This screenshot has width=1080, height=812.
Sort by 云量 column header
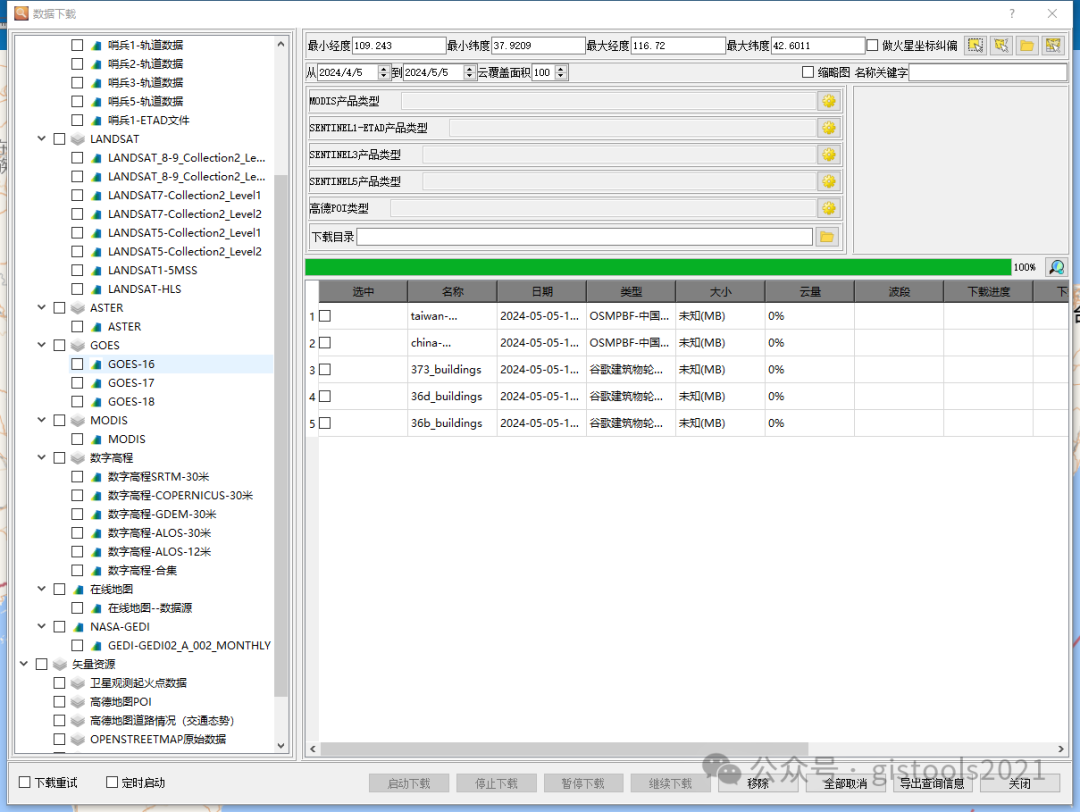pyautogui.click(x=810, y=292)
